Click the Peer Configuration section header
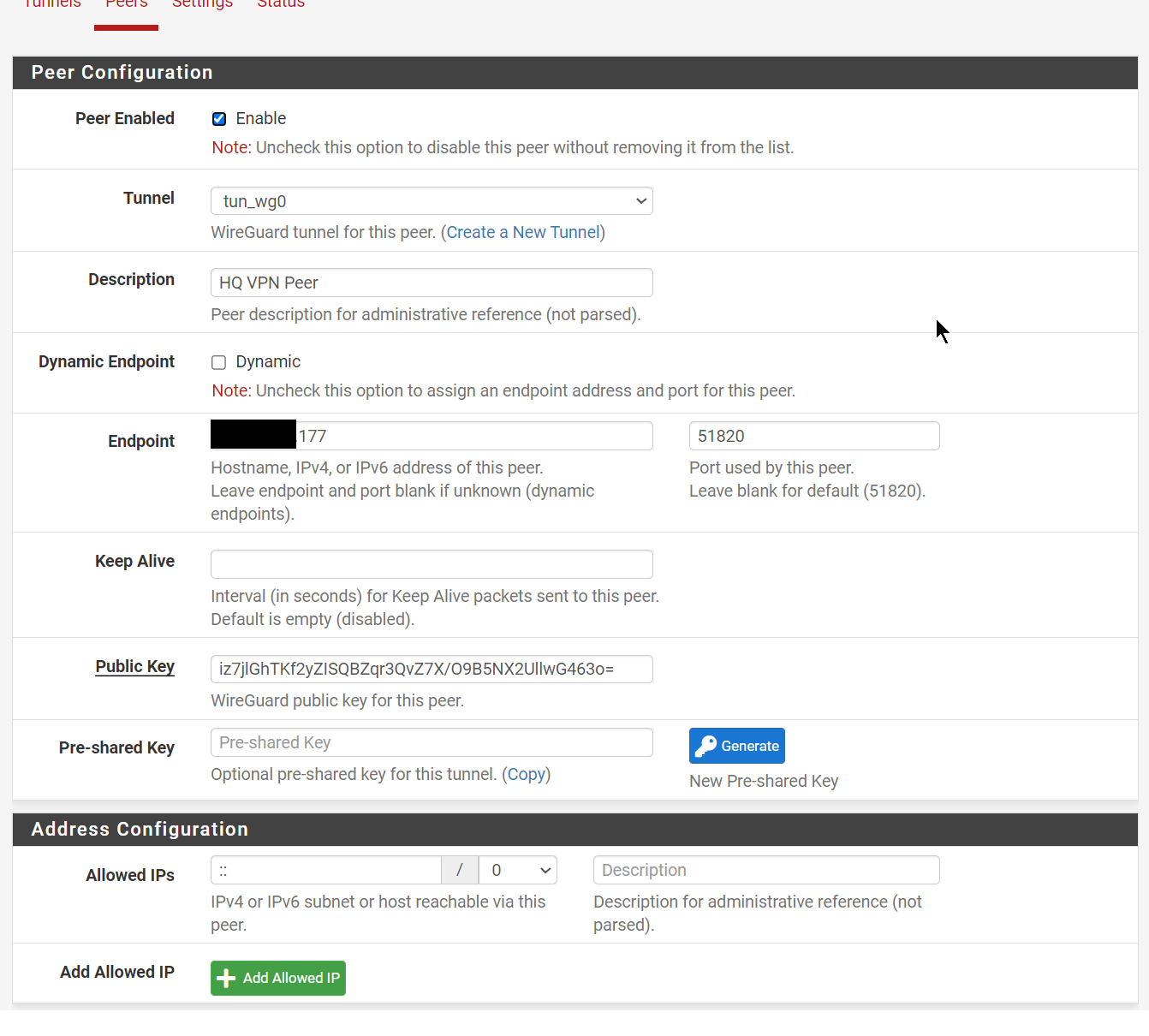The width and height of the screenshot is (1149, 1036). tap(575, 73)
